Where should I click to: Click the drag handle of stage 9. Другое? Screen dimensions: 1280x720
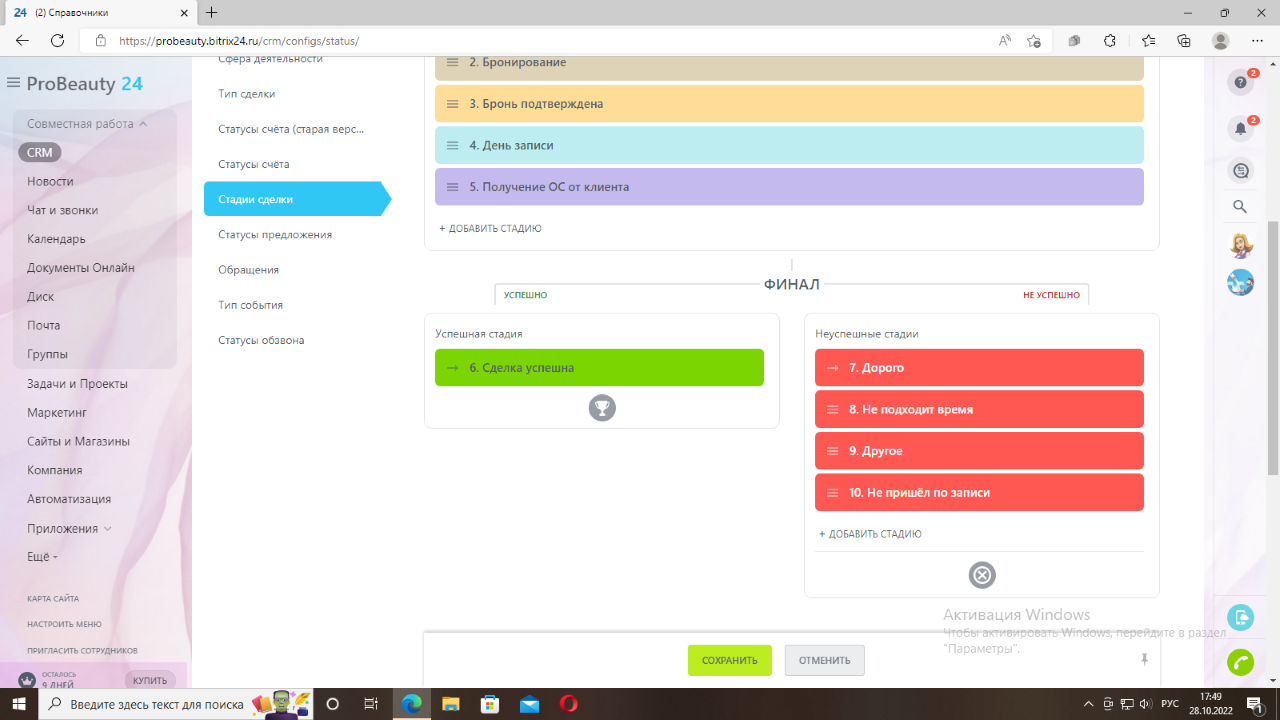pos(832,451)
